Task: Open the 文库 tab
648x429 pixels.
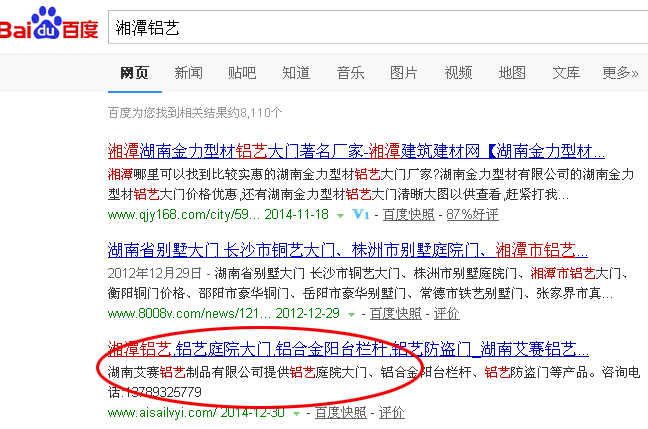Action: point(566,73)
